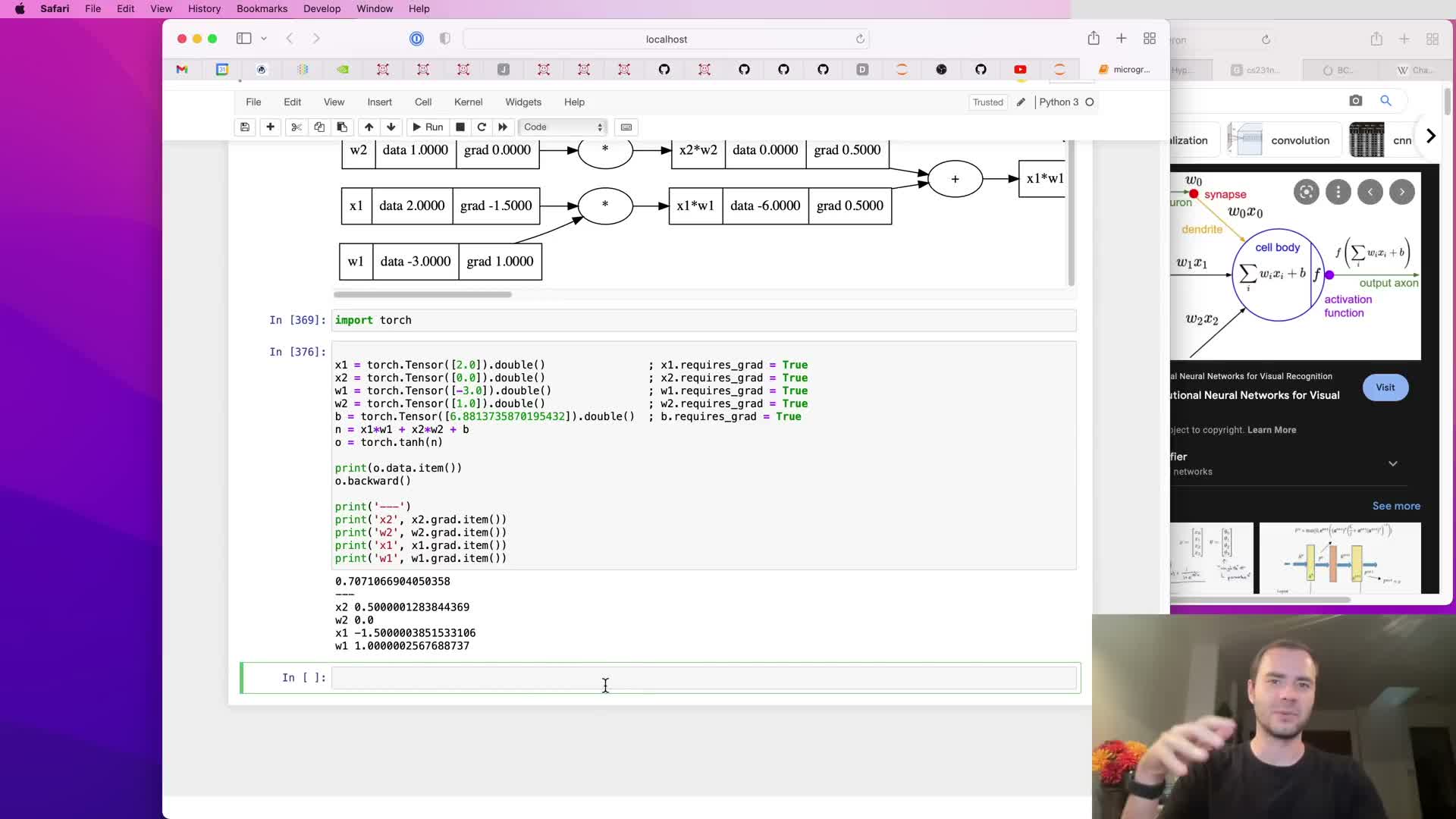Expand the classifier networks section chevron
This screenshot has width=1456, height=819.
click(x=1392, y=463)
